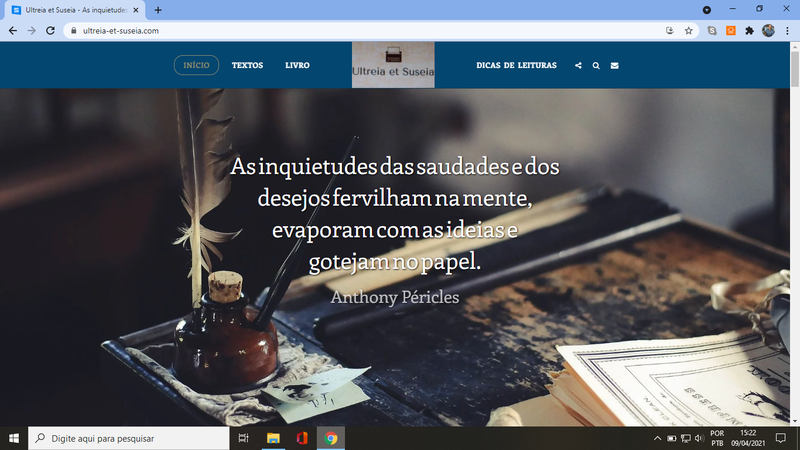Viewport: 800px width, 450px height.
Task: Open the TEXTOS menu item
Action: pos(247,66)
